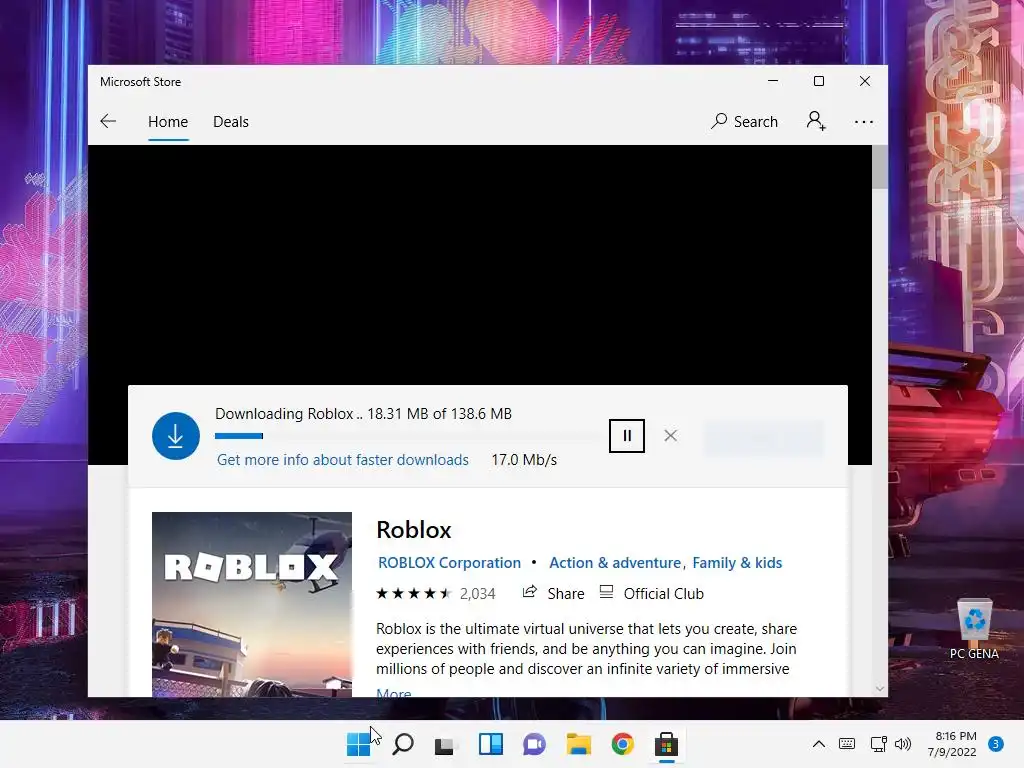
Task: Open File Explorer from the taskbar
Action: click(x=579, y=744)
